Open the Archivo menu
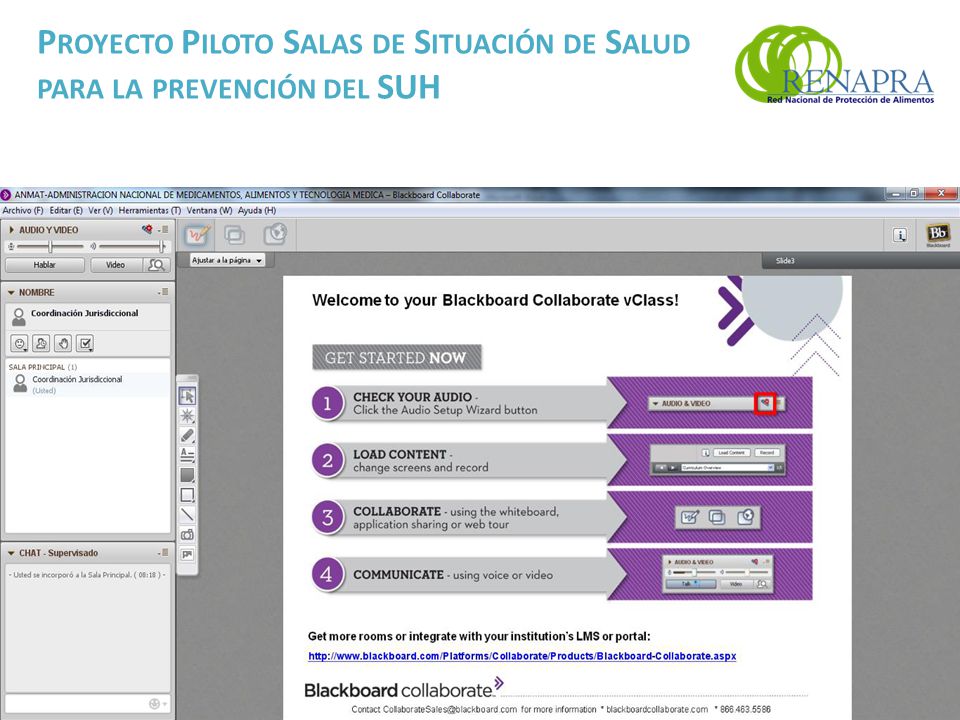 tap(23, 210)
